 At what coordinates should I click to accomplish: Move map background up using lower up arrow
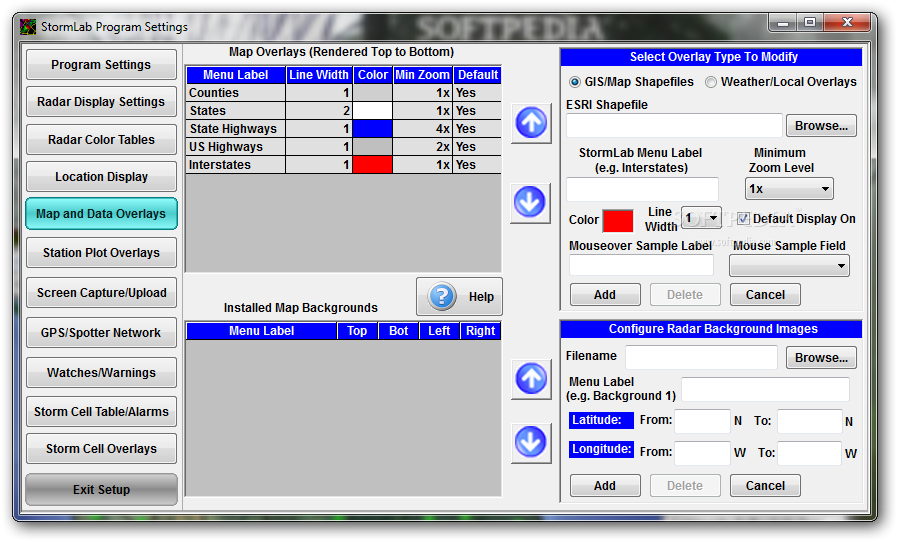[x=531, y=379]
